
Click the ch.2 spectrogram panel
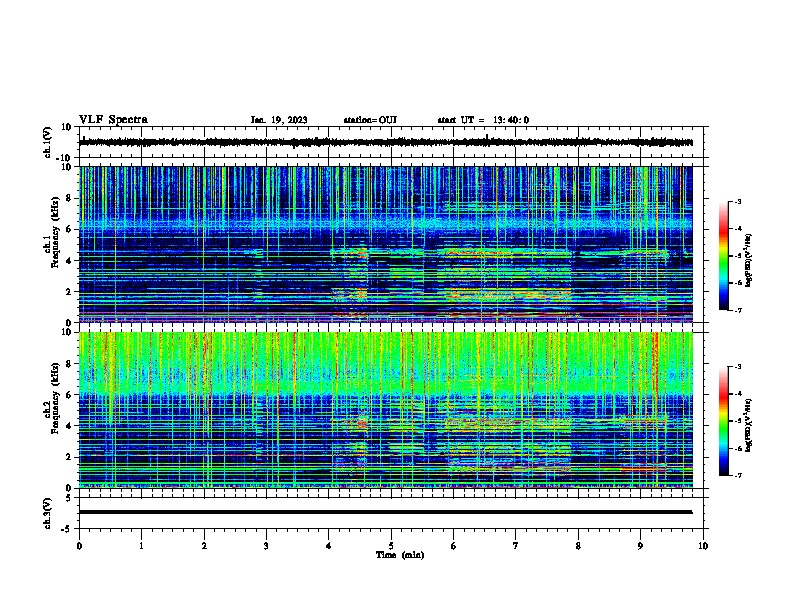pos(385,410)
